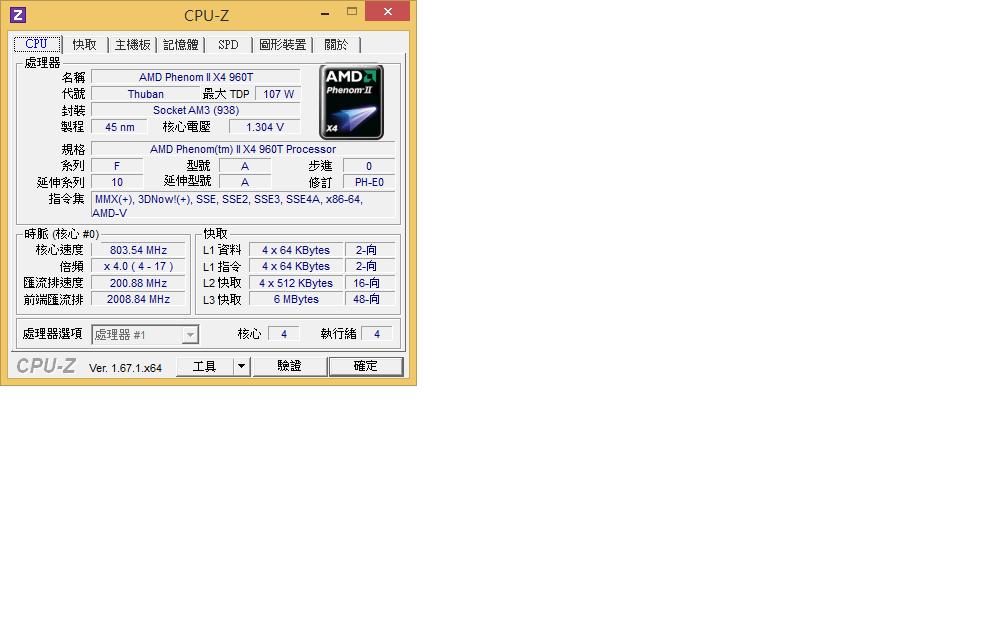Select the specification 'AMD Phenom(tm) II X4 960T Processor'
1008x630 pixels.
243,149
